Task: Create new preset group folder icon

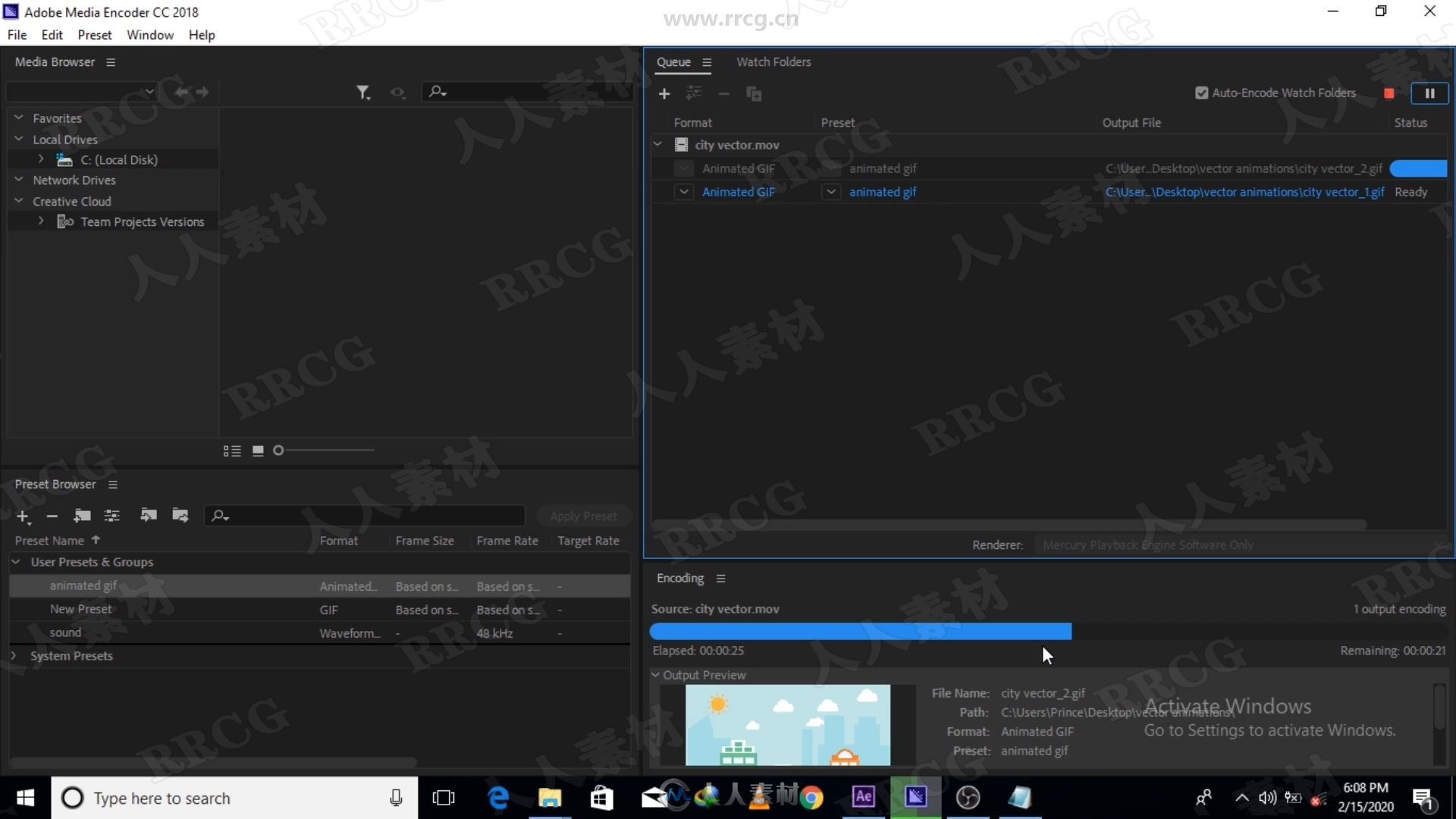Action: point(82,516)
